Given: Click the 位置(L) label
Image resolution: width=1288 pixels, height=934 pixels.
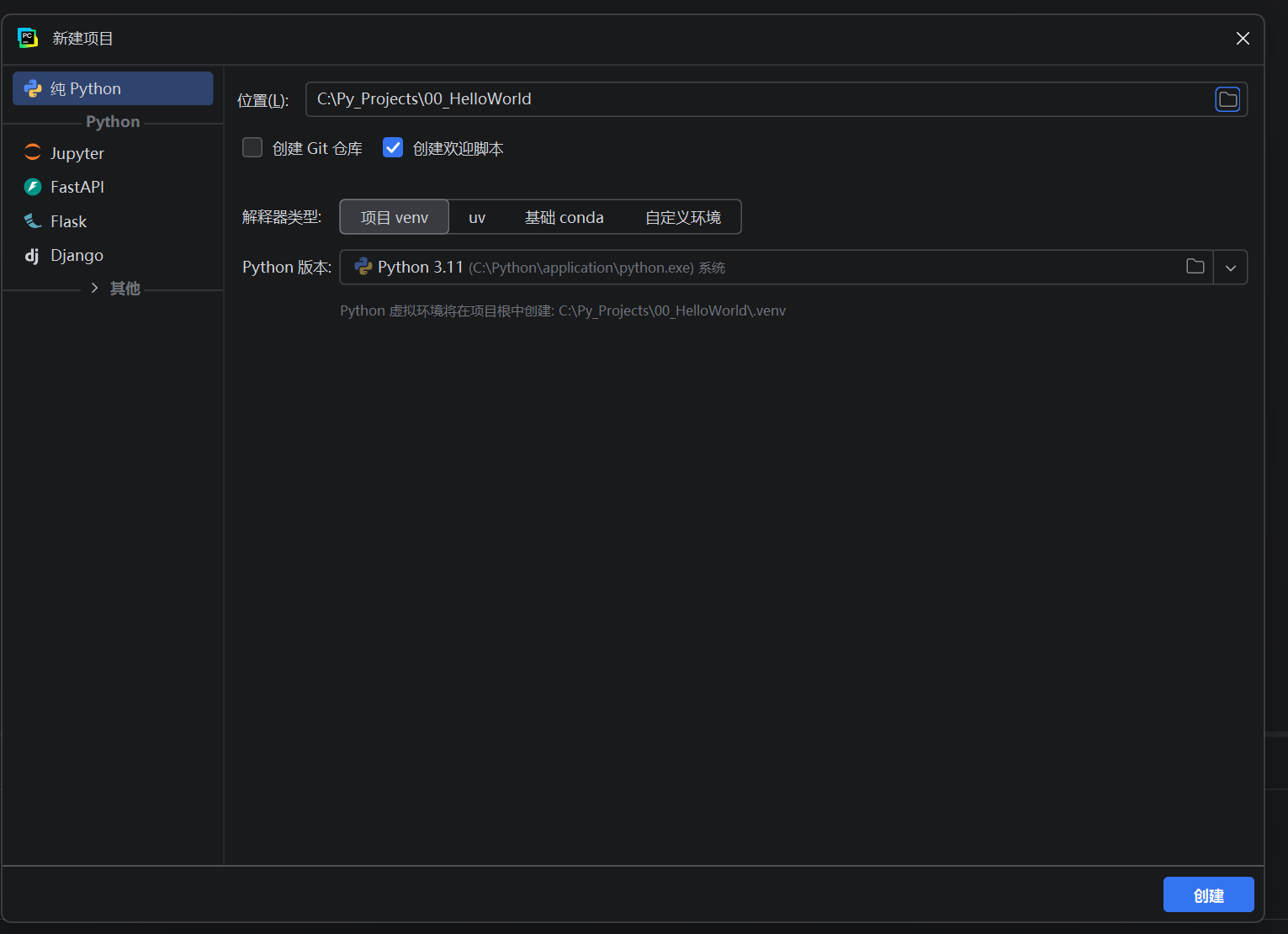Looking at the screenshot, I should (263, 100).
